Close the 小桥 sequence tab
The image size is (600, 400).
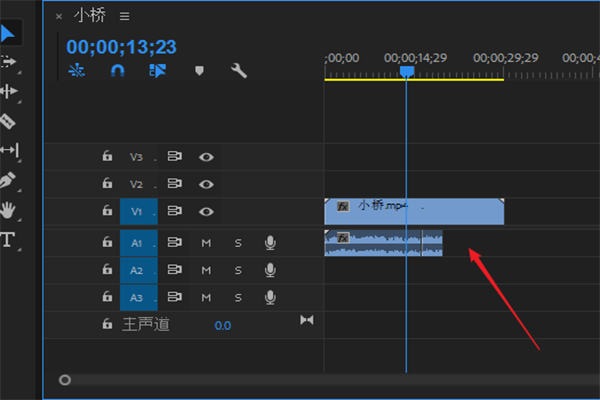click(x=59, y=16)
